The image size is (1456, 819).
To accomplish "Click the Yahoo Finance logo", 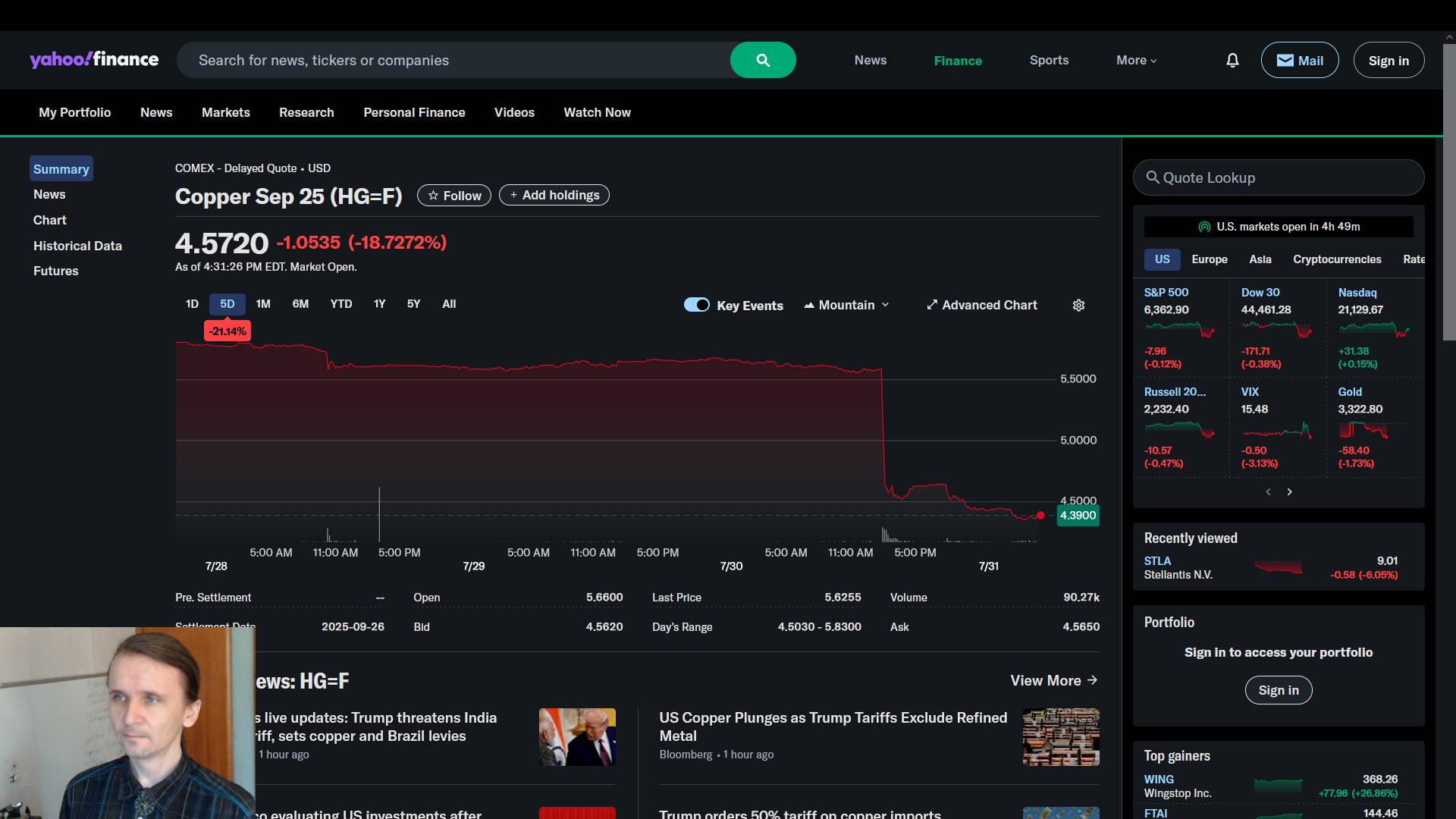I will [x=94, y=60].
